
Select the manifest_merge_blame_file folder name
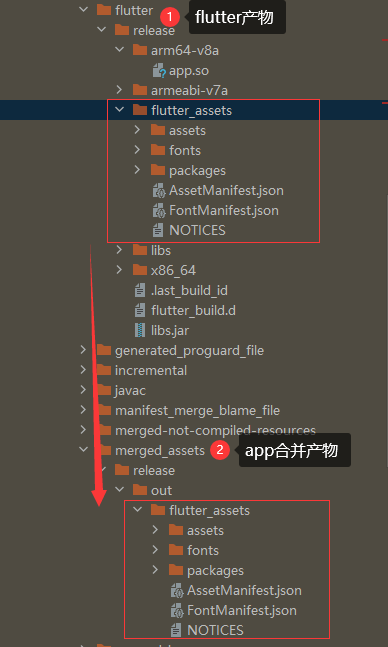[197, 411]
